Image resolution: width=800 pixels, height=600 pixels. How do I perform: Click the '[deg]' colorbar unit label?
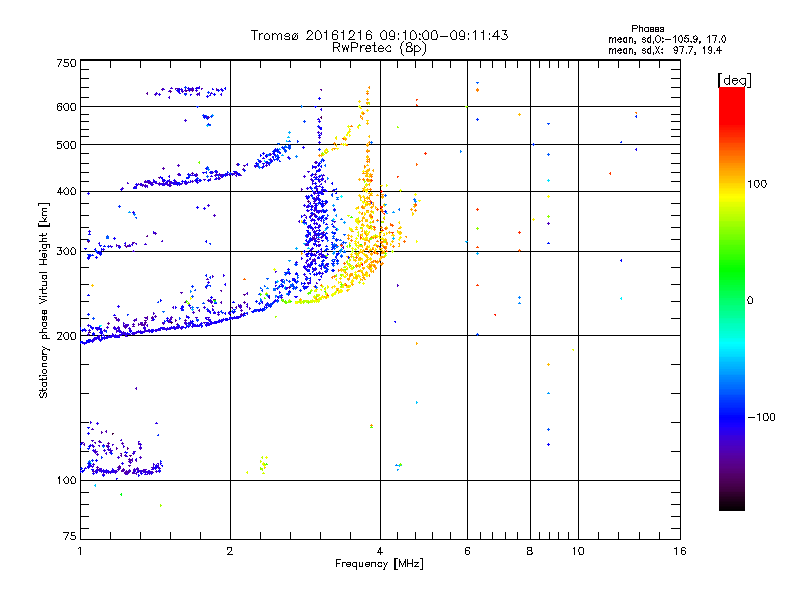(x=734, y=80)
